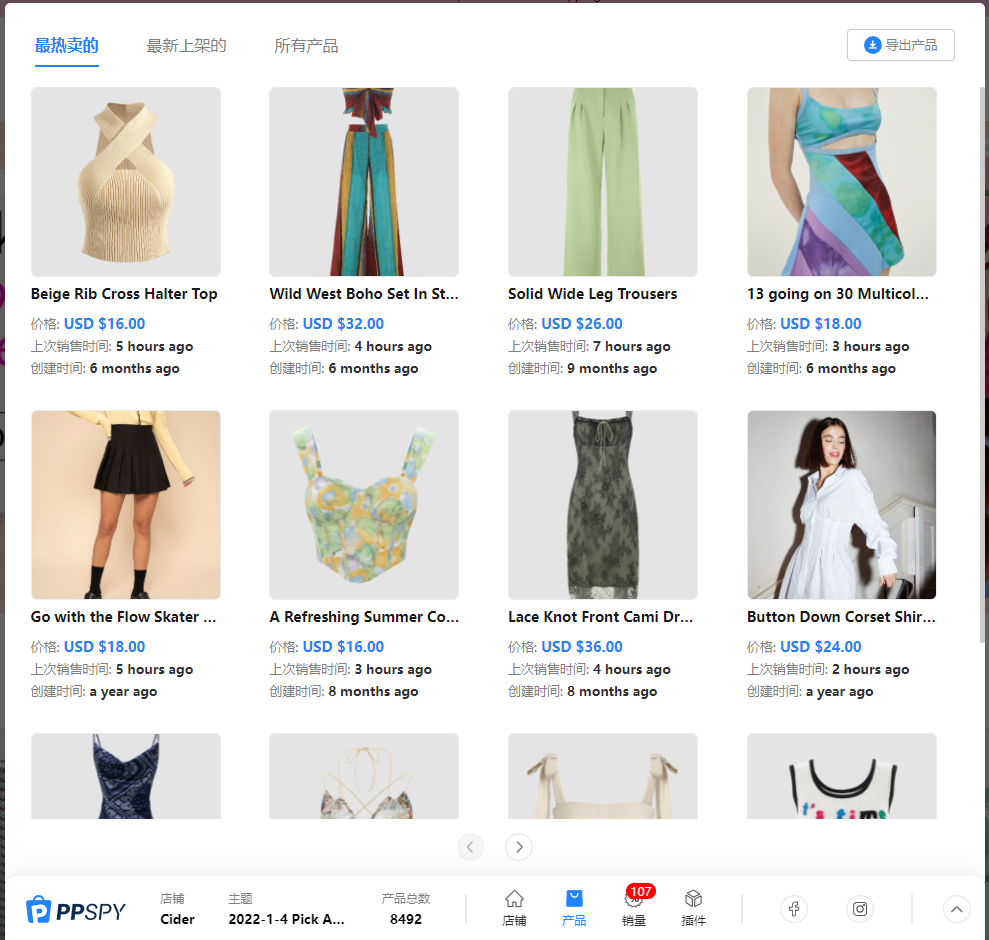Viewport: 989px width, 940px height.
Task: Open the 销量 sales icon with 107 badge
Action: click(x=635, y=908)
